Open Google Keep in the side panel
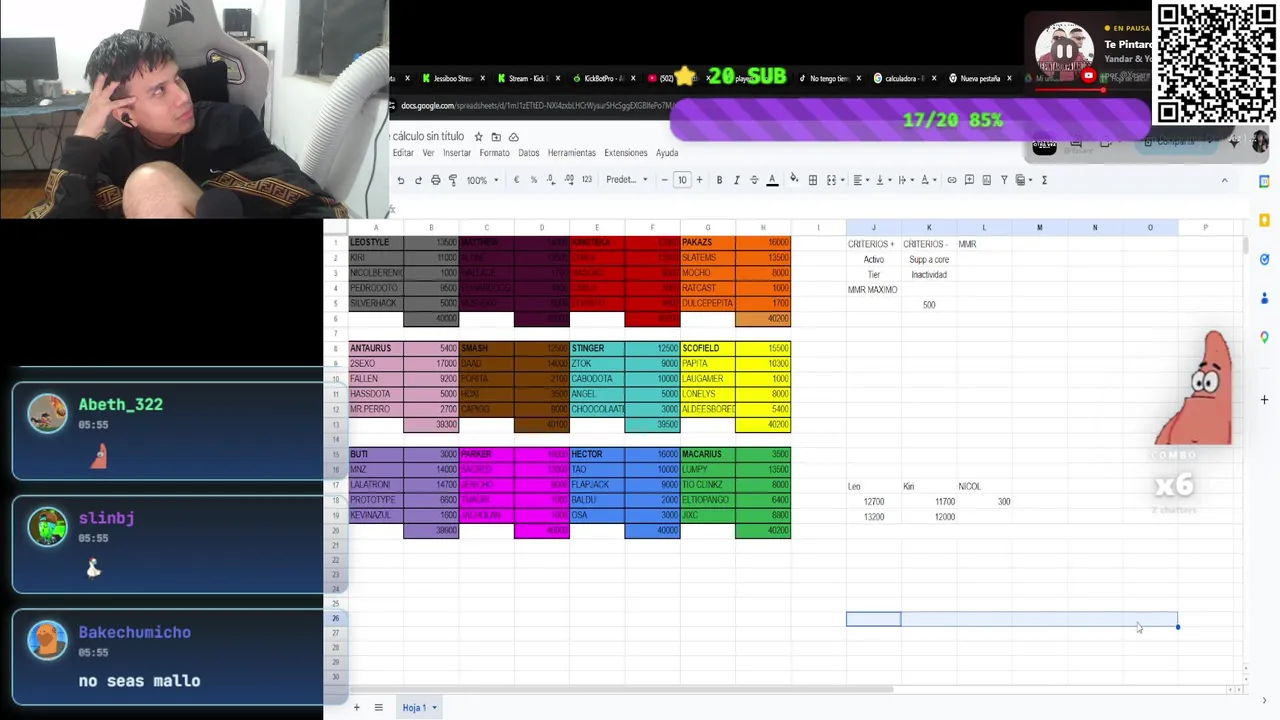 (x=1264, y=220)
